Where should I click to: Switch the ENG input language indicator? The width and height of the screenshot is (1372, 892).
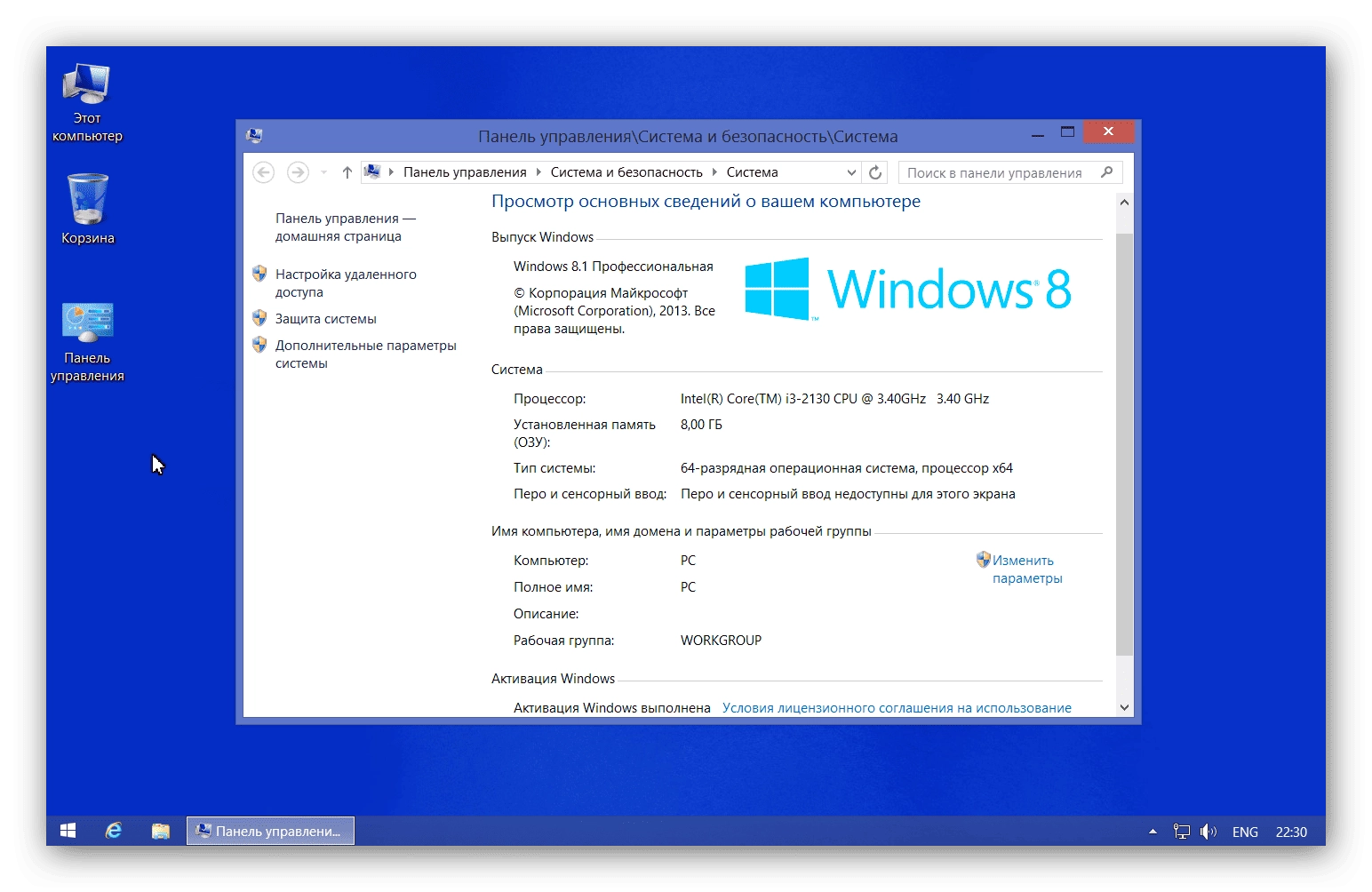pos(1245,832)
